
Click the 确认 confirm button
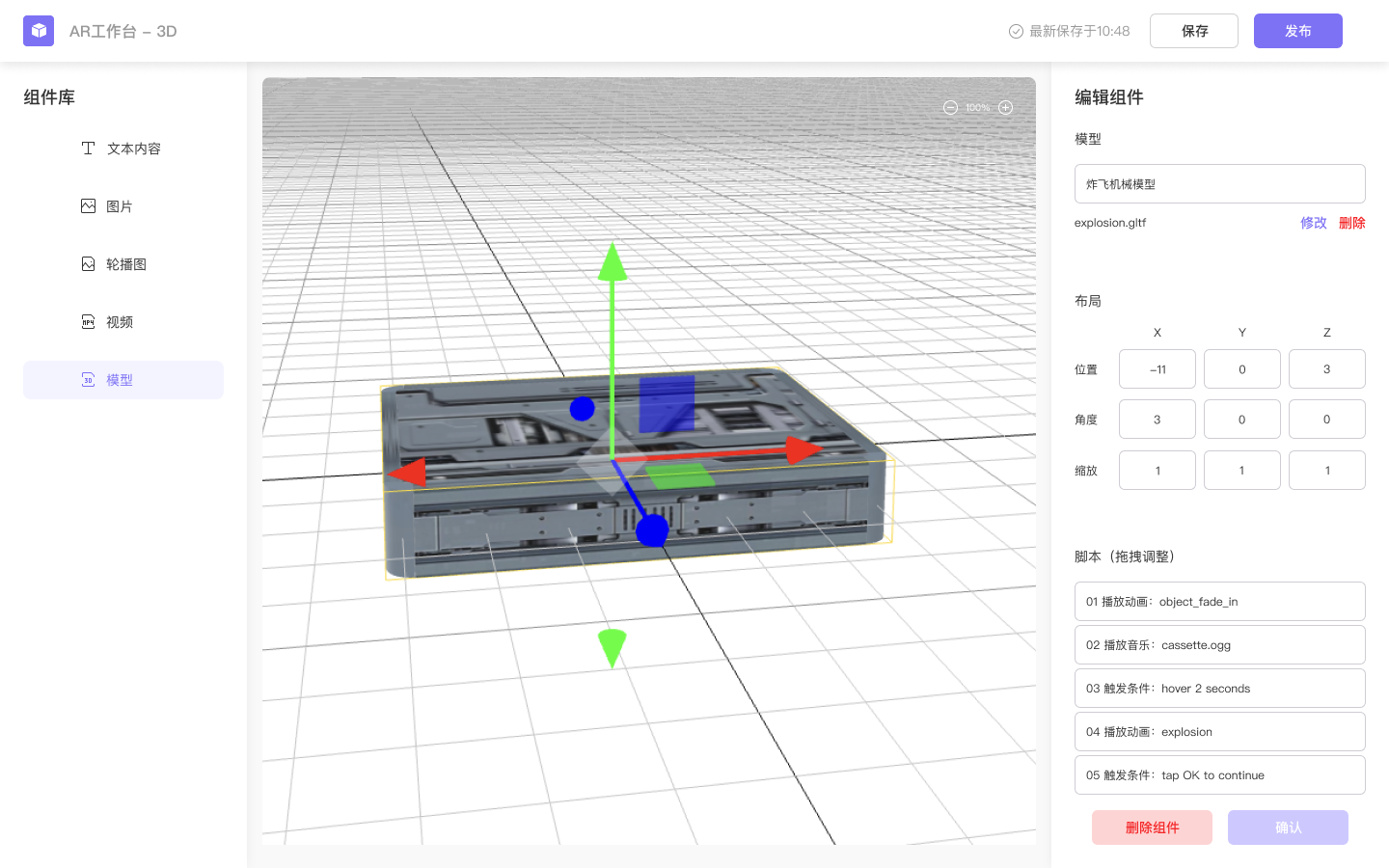[1288, 827]
